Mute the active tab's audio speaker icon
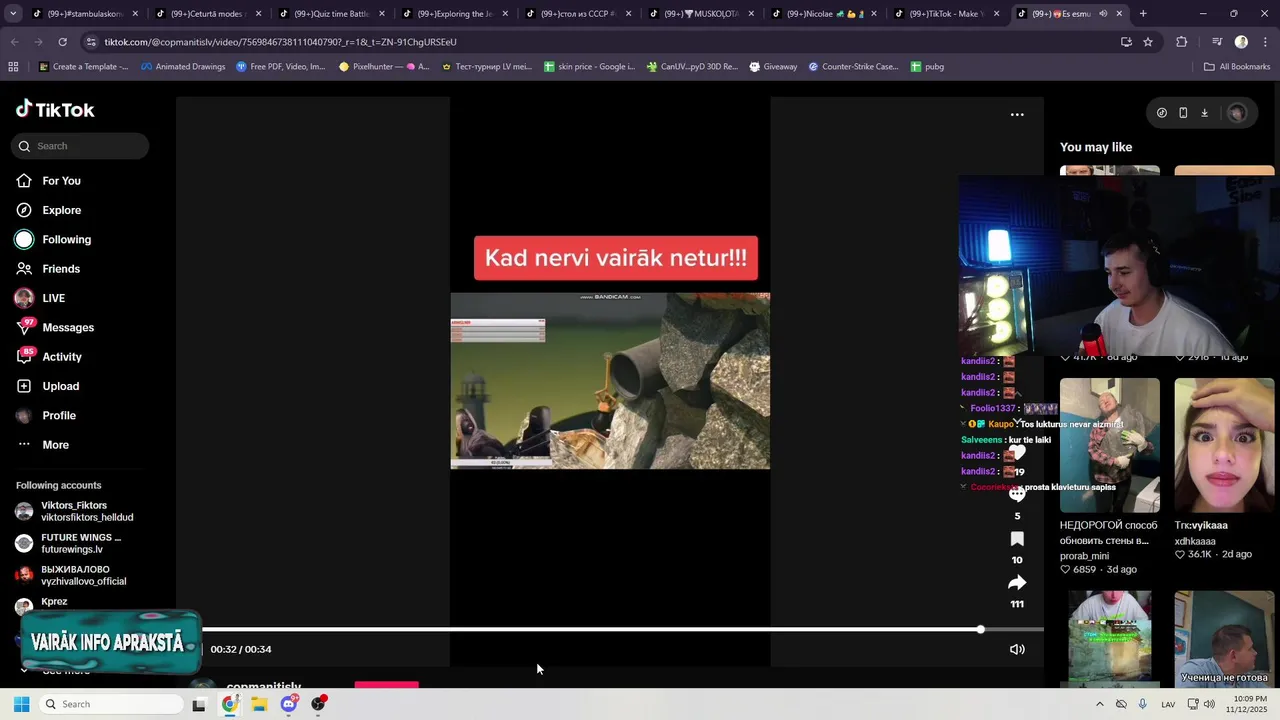The height and width of the screenshot is (720, 1280). [x=1103, y=14]
